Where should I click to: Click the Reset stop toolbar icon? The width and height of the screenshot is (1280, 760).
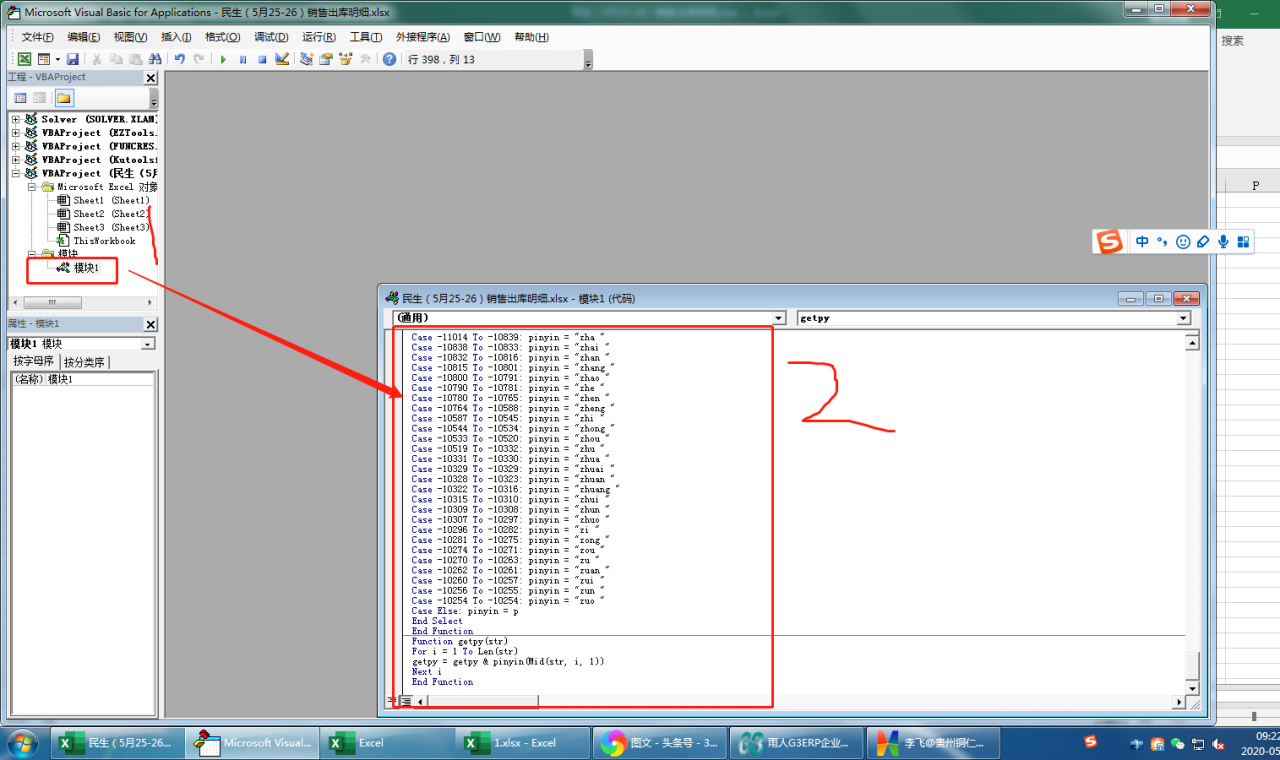tap(262, 59)
